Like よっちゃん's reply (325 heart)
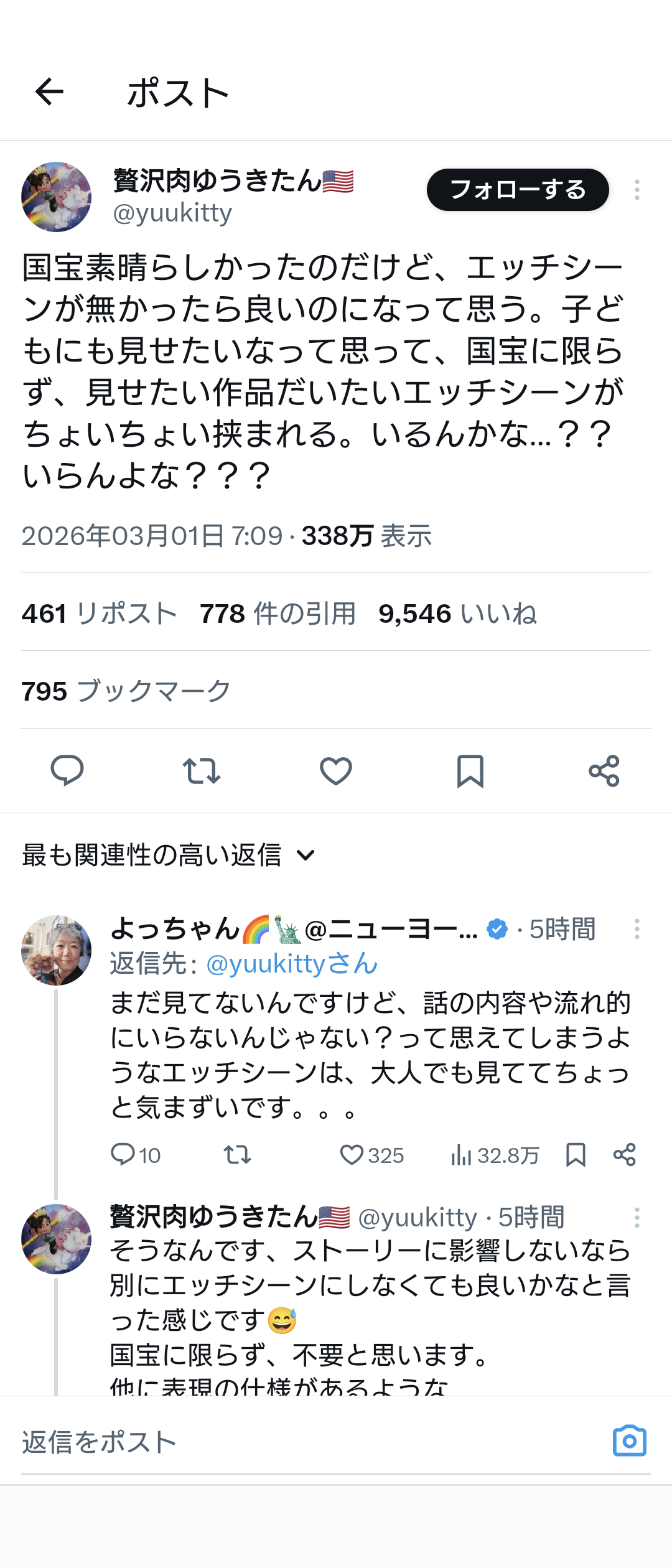Image resolution: width=672 pixels, height=1568 pixels. (x=352, y=1155)
